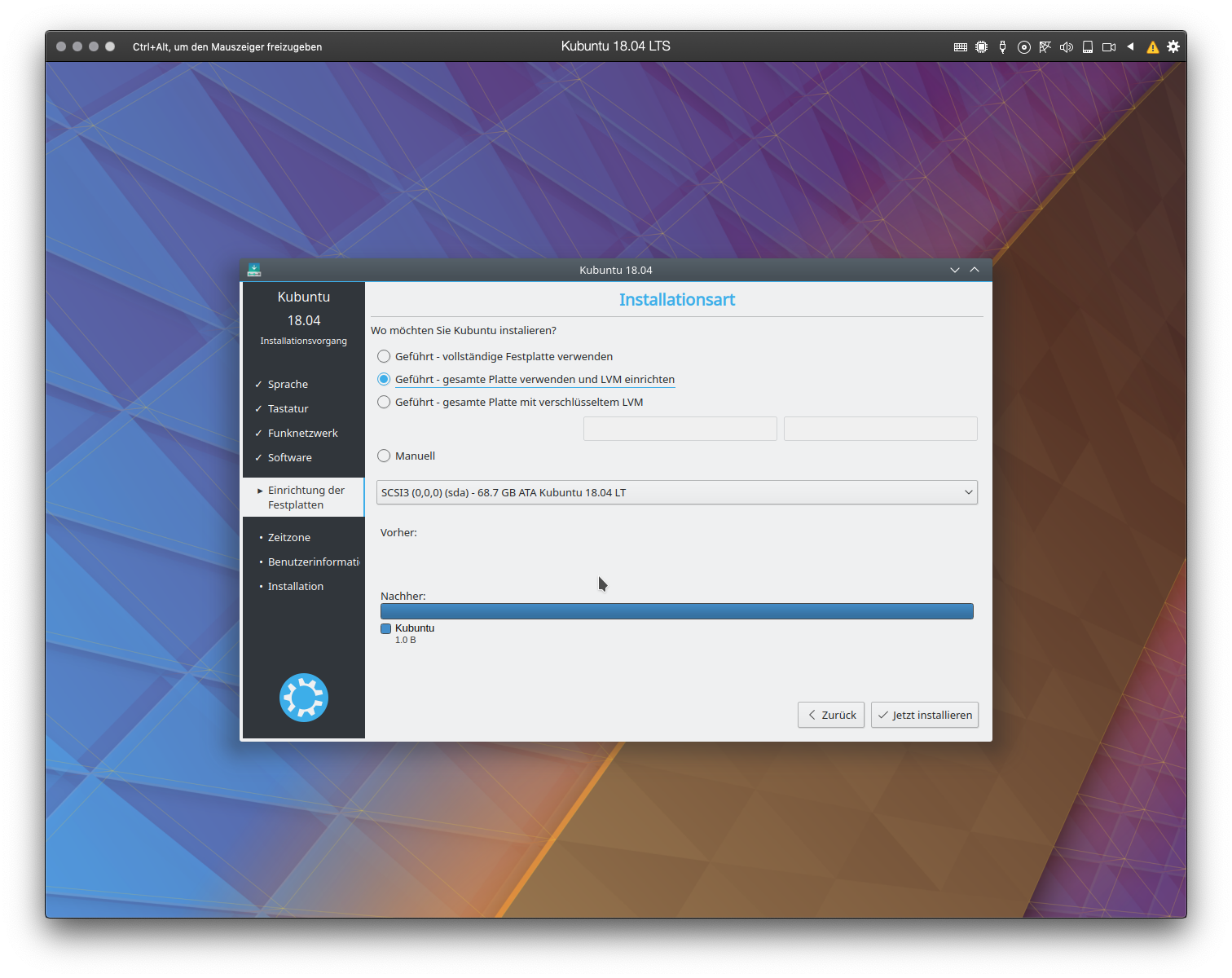Click the sound speaker icon
The height and width of the screenshot is (978, 1232).
(1067, 47)
